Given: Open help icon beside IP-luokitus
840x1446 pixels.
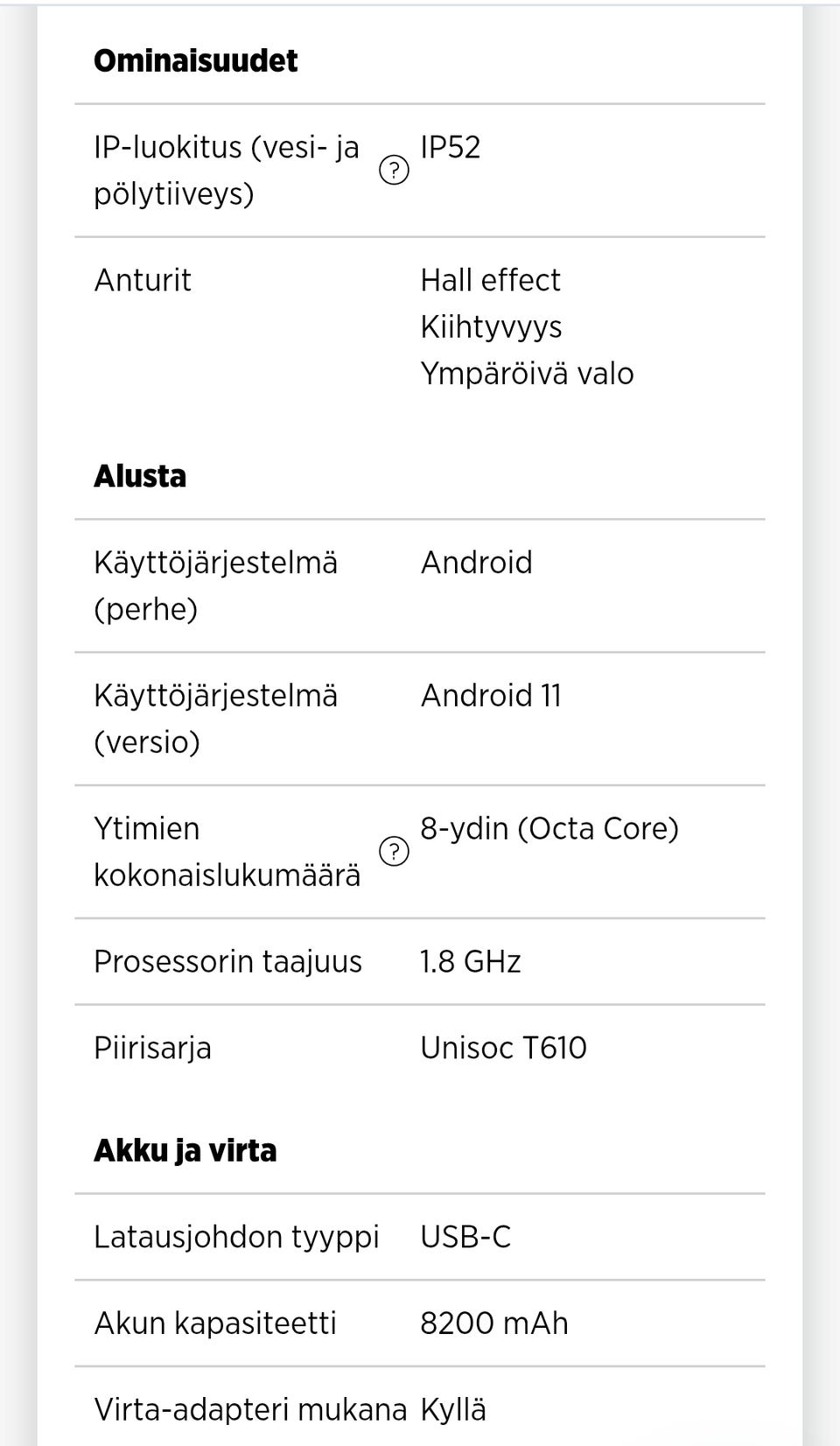Looking at the screenshot, I should [x=394, y=170].
